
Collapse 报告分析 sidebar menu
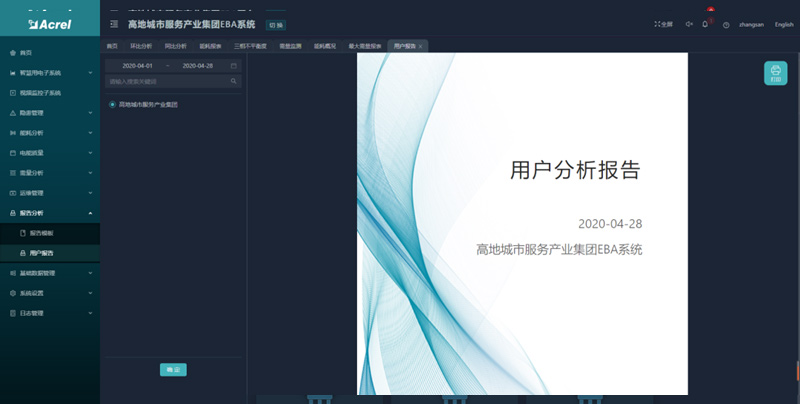coord(50,213)
